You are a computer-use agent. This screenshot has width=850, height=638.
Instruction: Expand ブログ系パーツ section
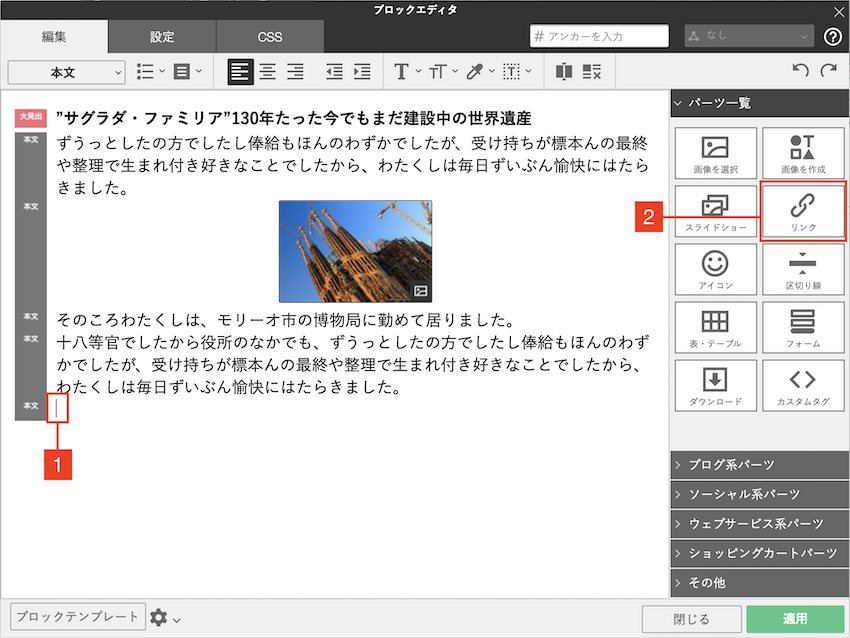(x=759, y=465)
